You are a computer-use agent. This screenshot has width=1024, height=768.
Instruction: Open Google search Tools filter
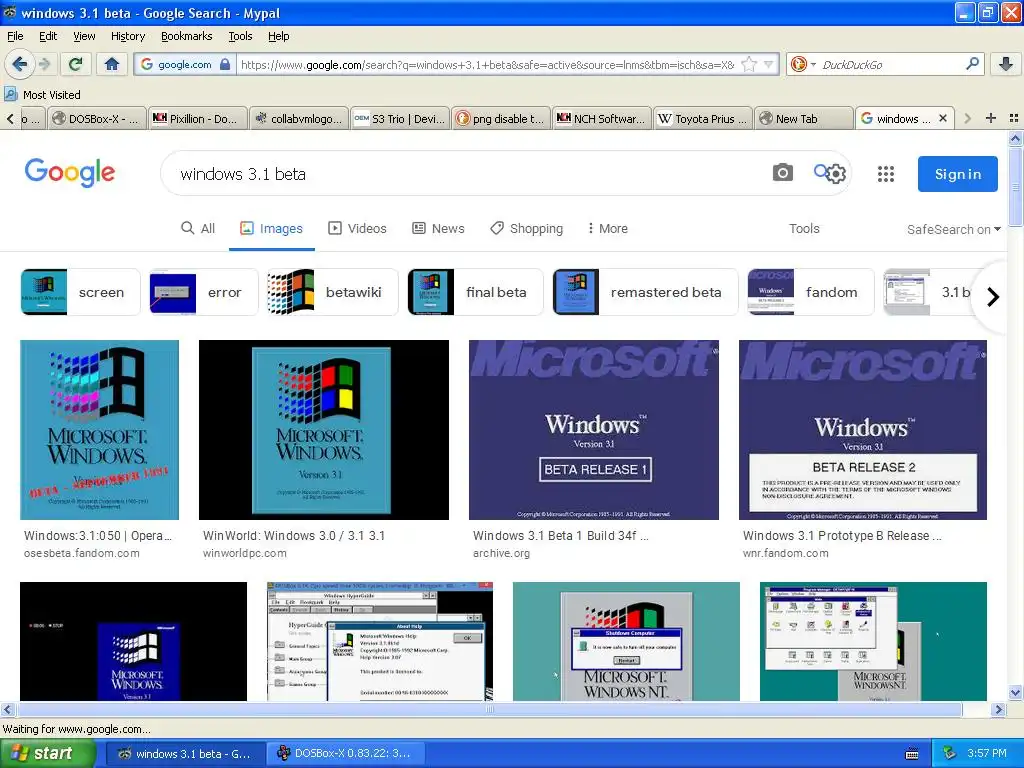[x=804, y=228]
